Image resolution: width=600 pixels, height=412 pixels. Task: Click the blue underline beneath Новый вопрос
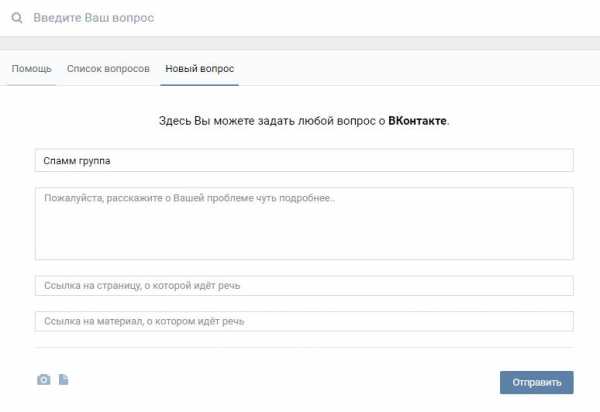[x=199, y=85]
